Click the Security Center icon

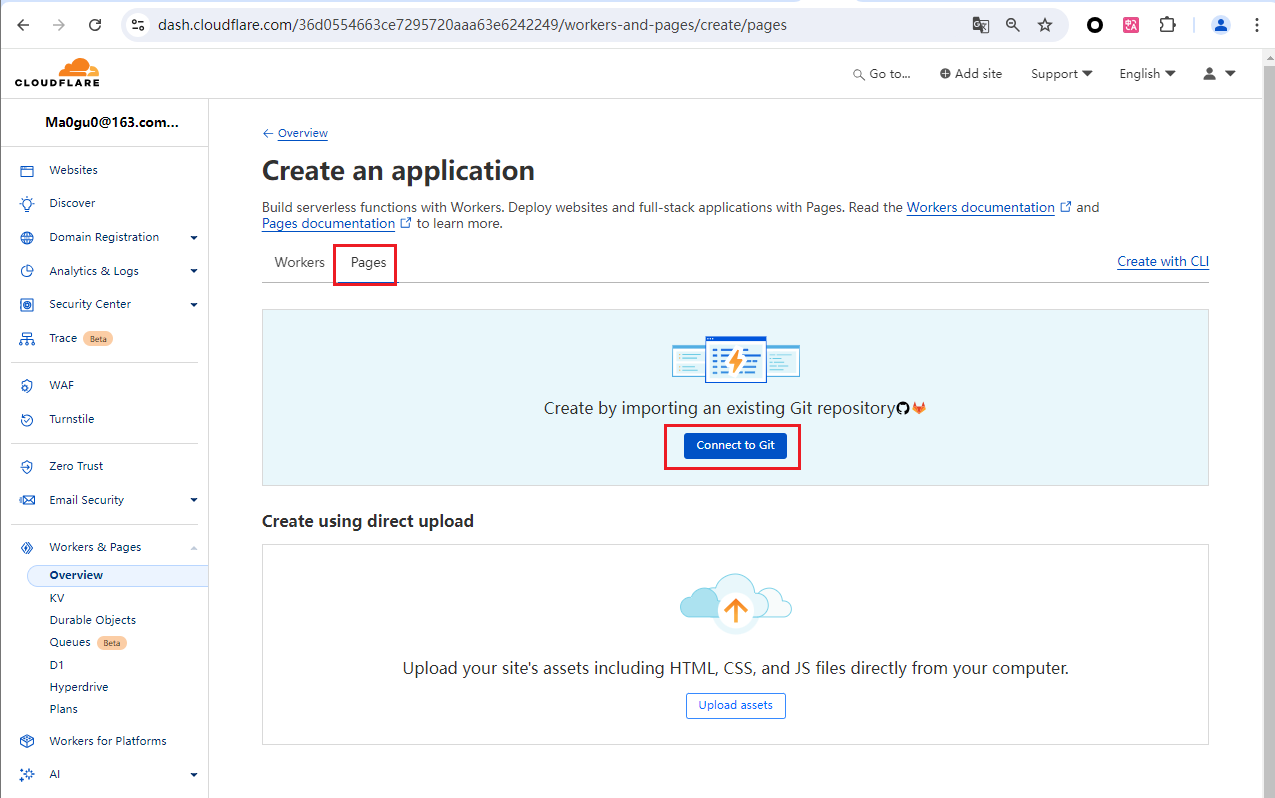point(27,305)
